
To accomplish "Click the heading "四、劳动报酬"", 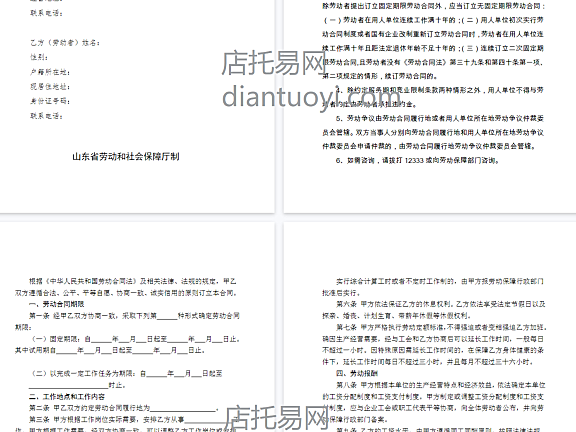I will [357, 374].
